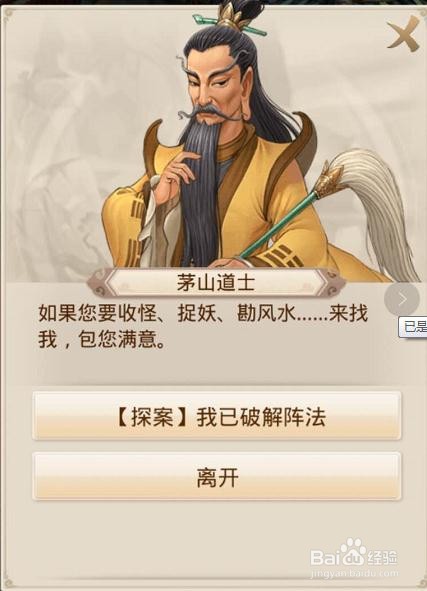Click the Baidu paw logo watermark
The width and height of the screenshot is (427, 591).
[352, 552]
